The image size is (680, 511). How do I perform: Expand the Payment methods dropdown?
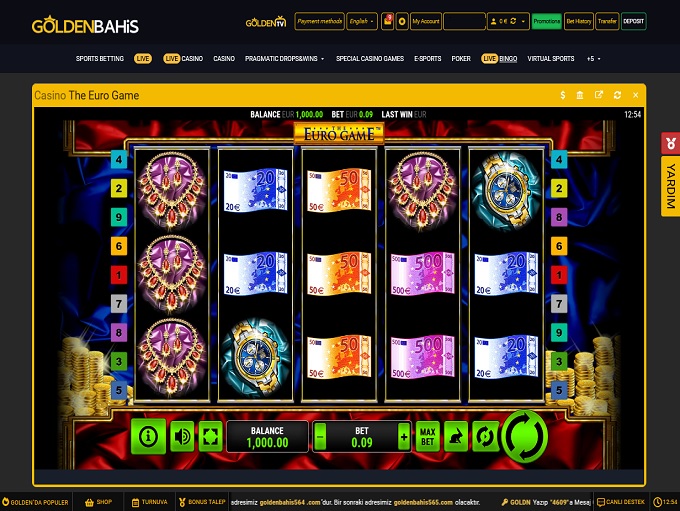click(x=320, y=21)
